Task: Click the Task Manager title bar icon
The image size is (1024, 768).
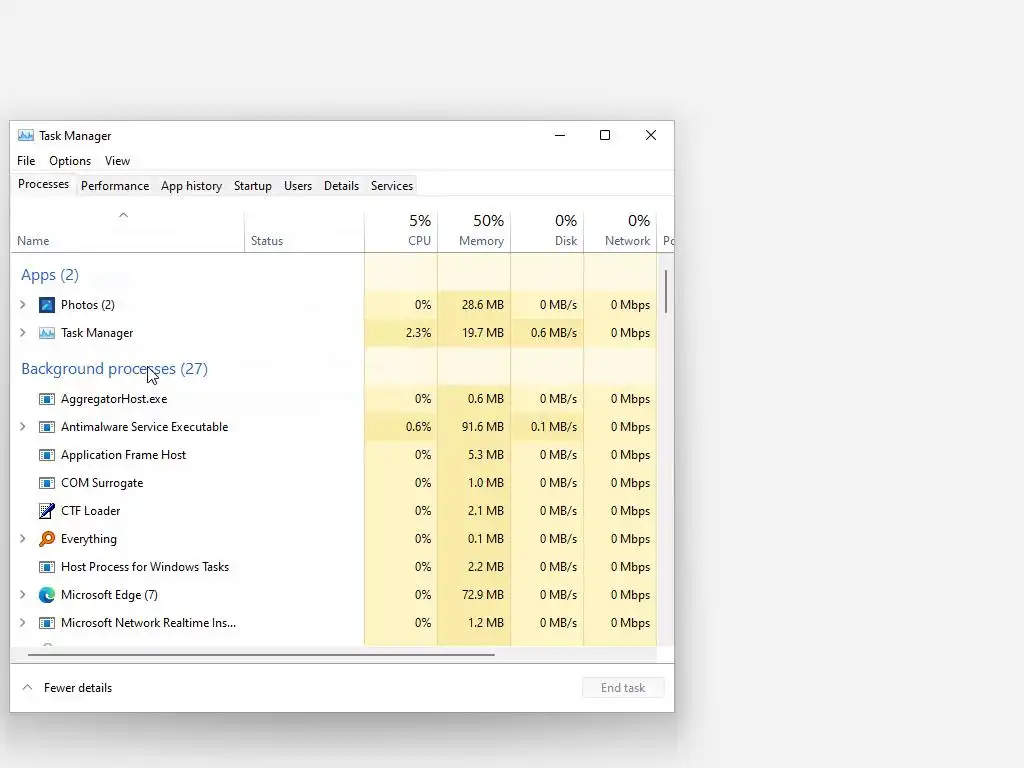Action: coord(25,136)
